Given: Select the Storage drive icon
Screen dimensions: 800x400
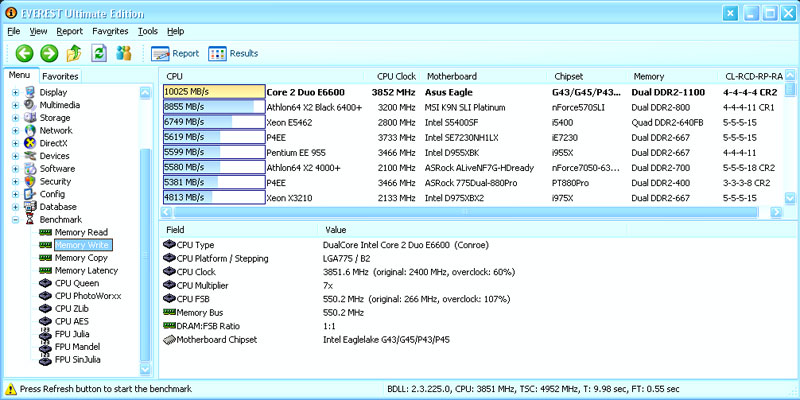Looking at the screenshot, I should coord(30,118).
